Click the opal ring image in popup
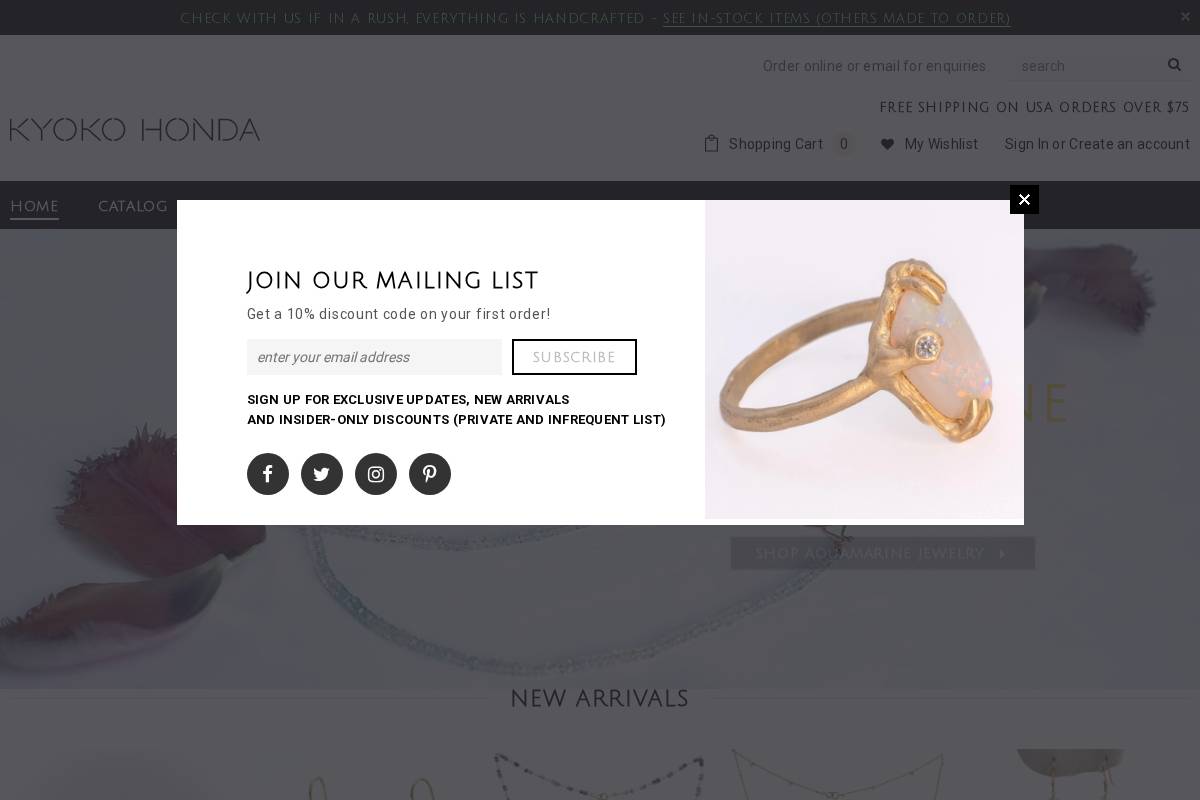This screenshot has width=1200, height=800. 864,360
